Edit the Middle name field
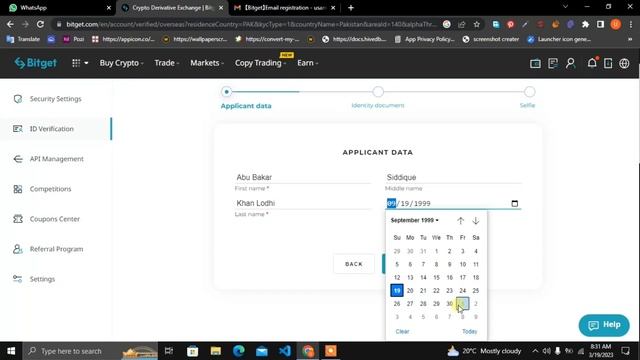Screen dimensions: 640x360 pyautogui.click(x=453, y=177)
